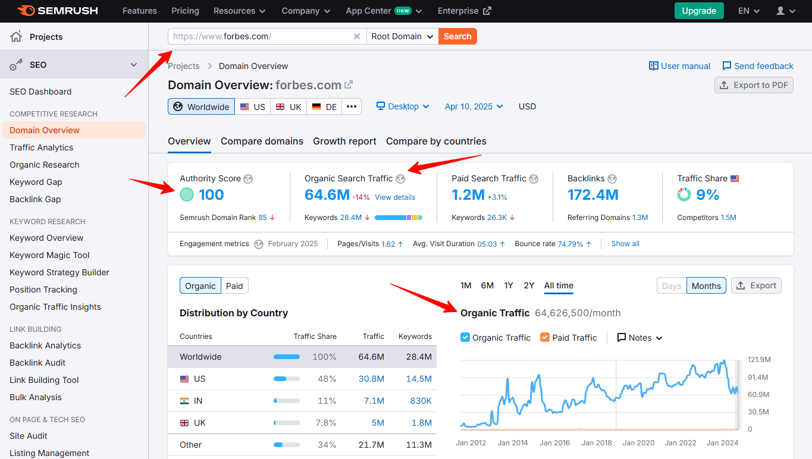Open the EN language dropdown
The height and width of the screenshot is (459, 812).
[x=749, y=11]
